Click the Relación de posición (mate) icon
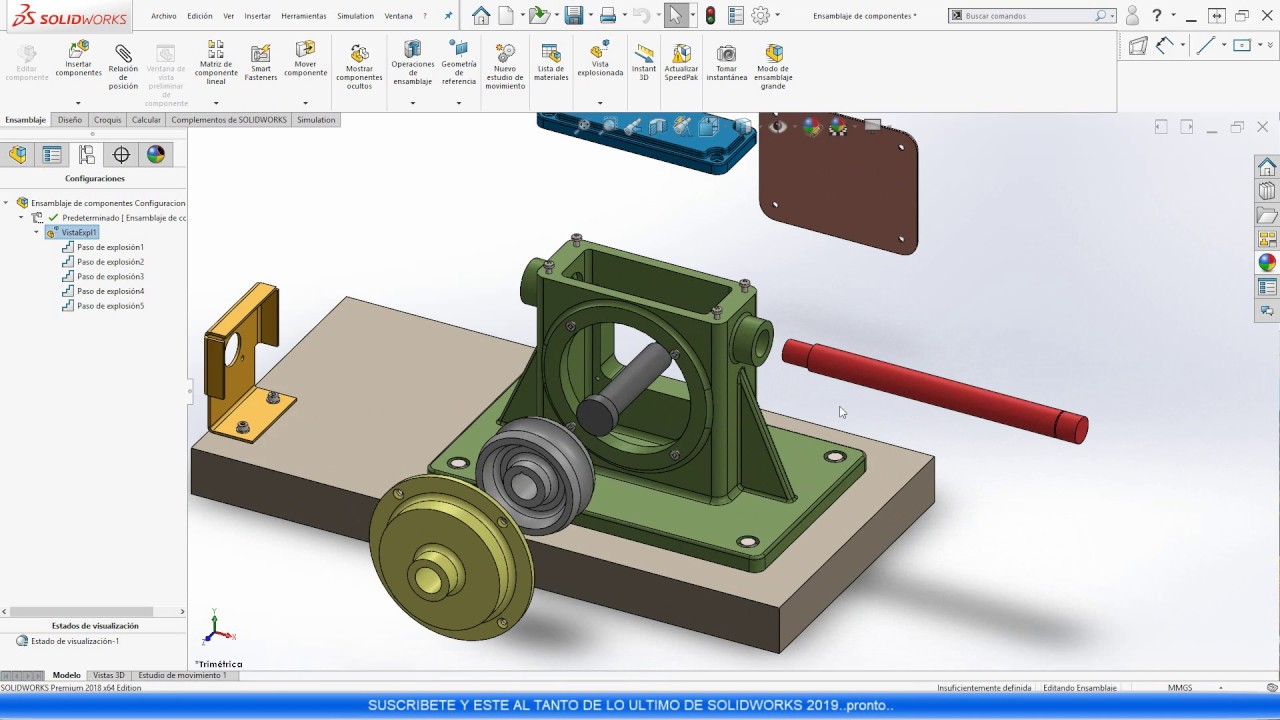This screenshot has width=1280, height=720. coord(122,62)
